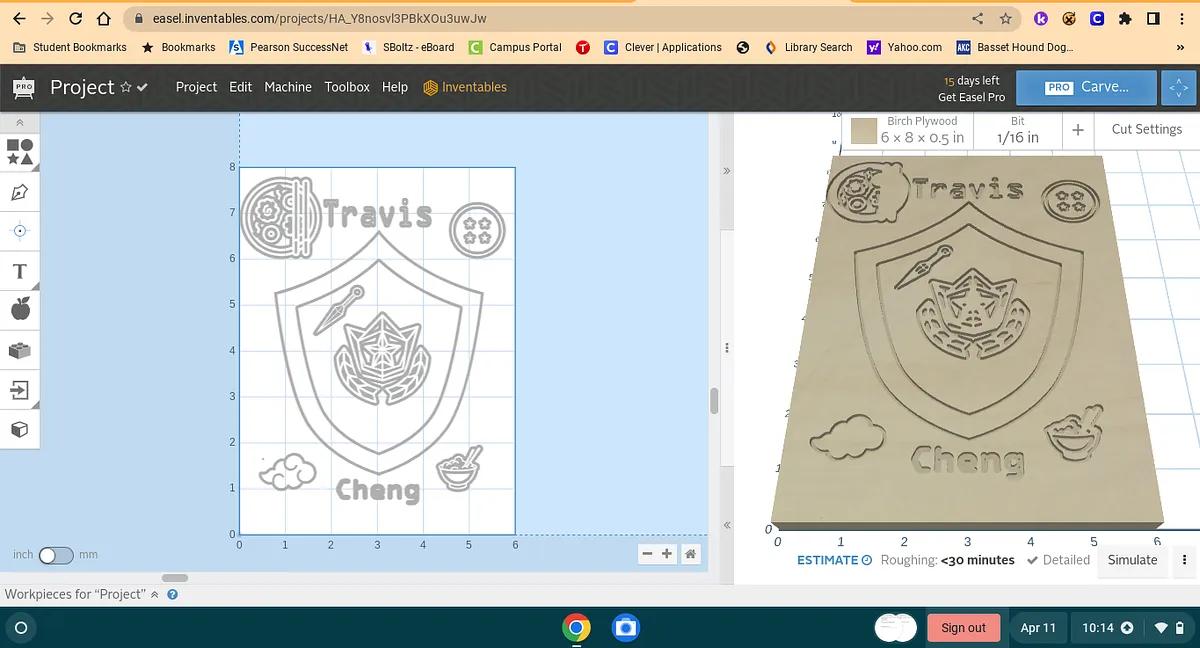This screenshot has height=648, width=1200.
Task: Click the vertical canvas scrollbar handle
Action: pos(714,401)
